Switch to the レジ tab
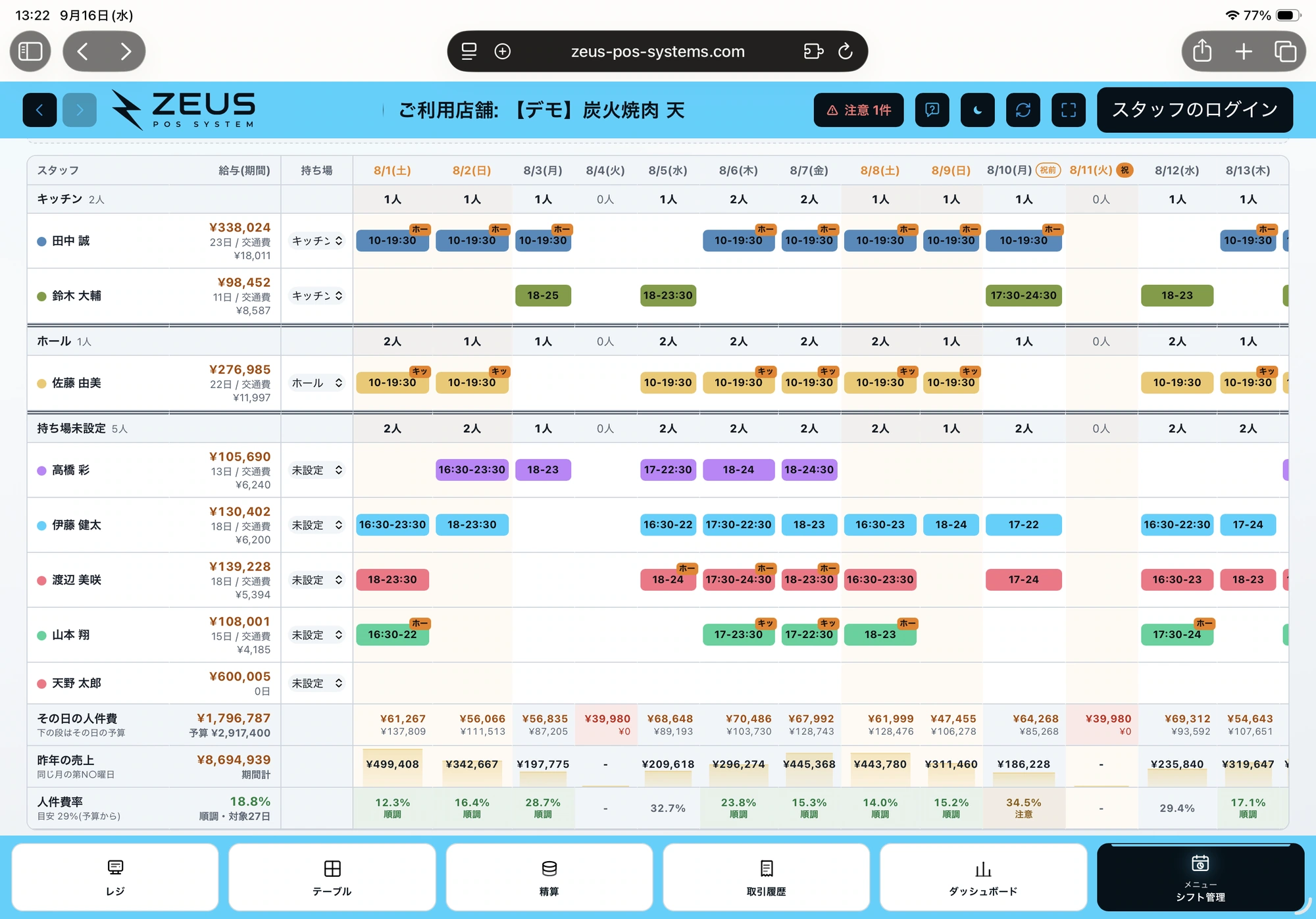 115,878
